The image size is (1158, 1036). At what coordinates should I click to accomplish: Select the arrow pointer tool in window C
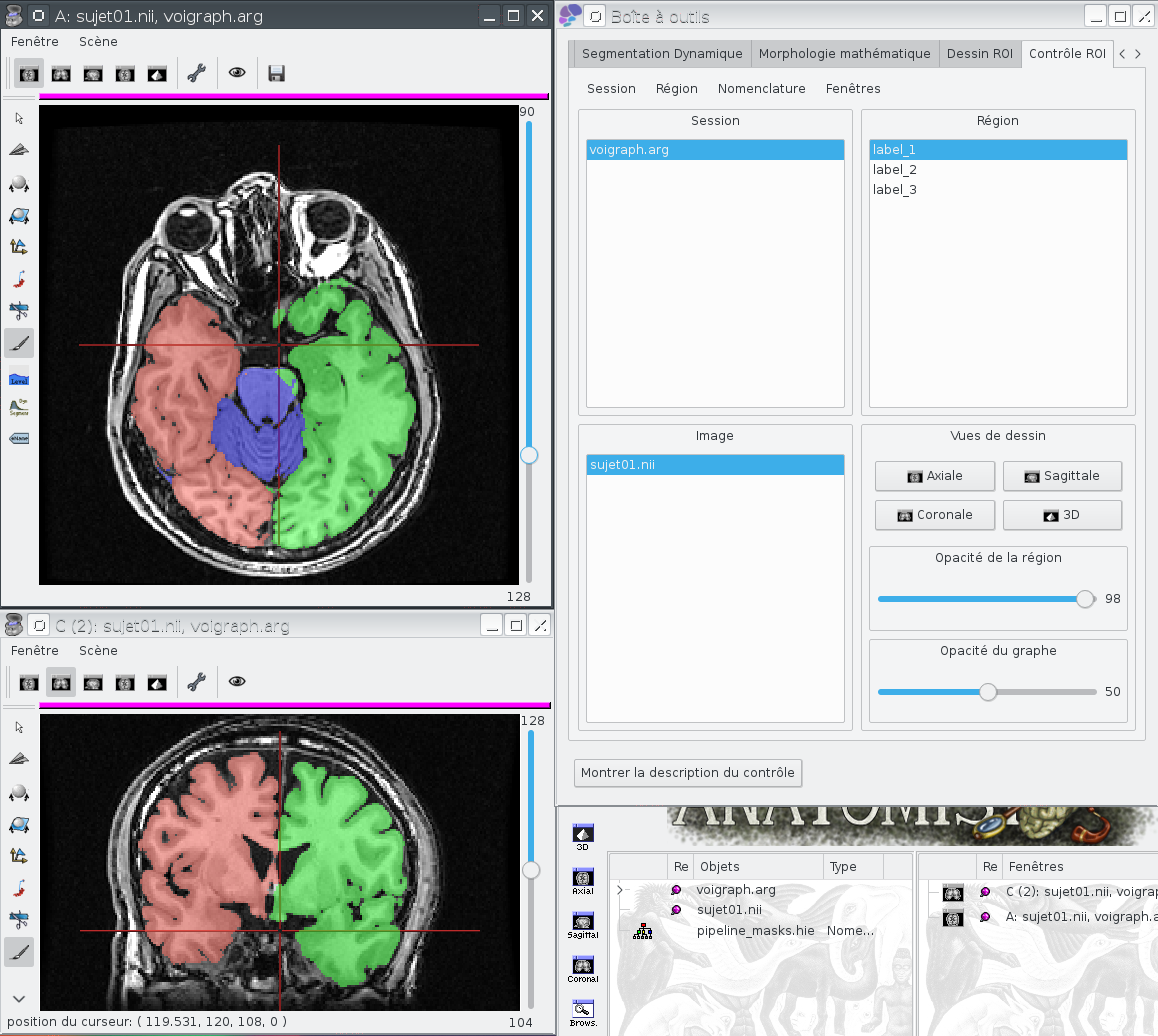click(19, 726)
